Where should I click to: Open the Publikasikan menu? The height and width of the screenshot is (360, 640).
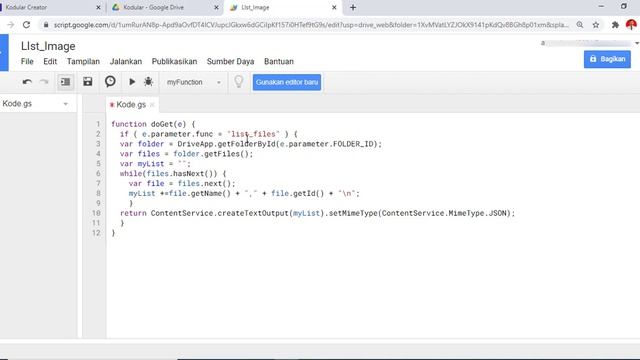pyautogui.click(x=174, y=62)
